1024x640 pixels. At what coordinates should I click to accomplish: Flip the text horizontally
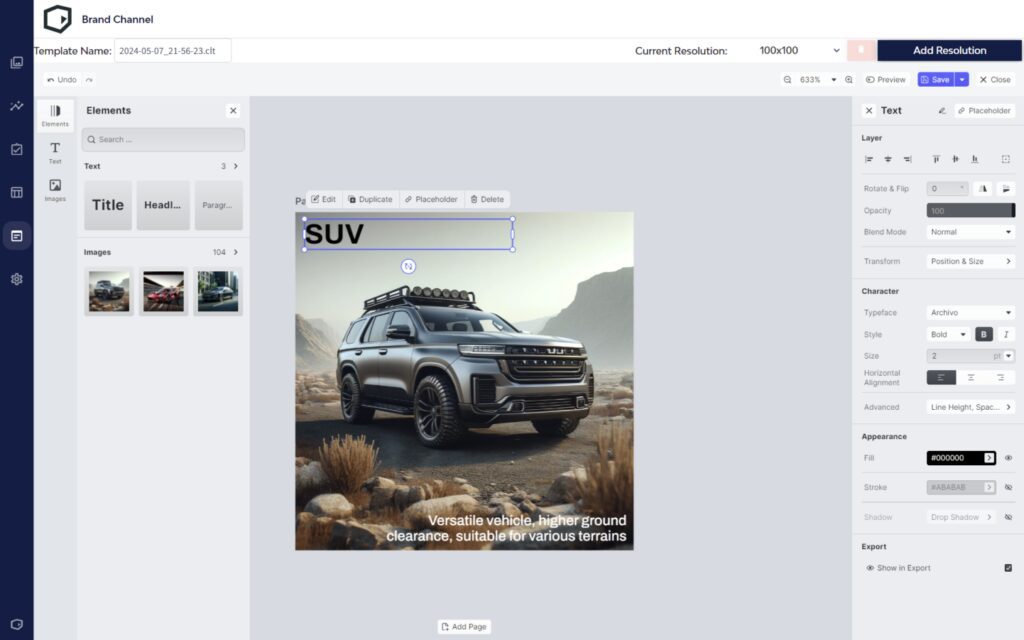tap(983, 188)
